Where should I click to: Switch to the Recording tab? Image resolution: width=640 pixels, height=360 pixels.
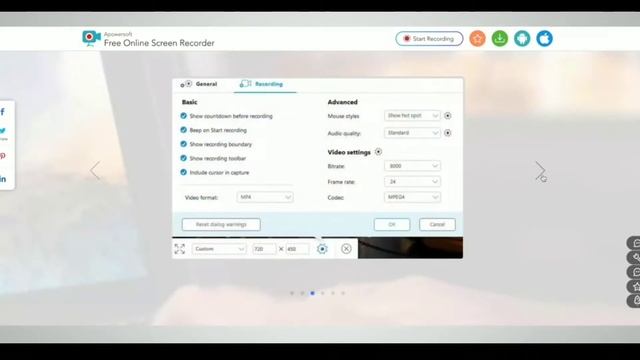point(264,84)
